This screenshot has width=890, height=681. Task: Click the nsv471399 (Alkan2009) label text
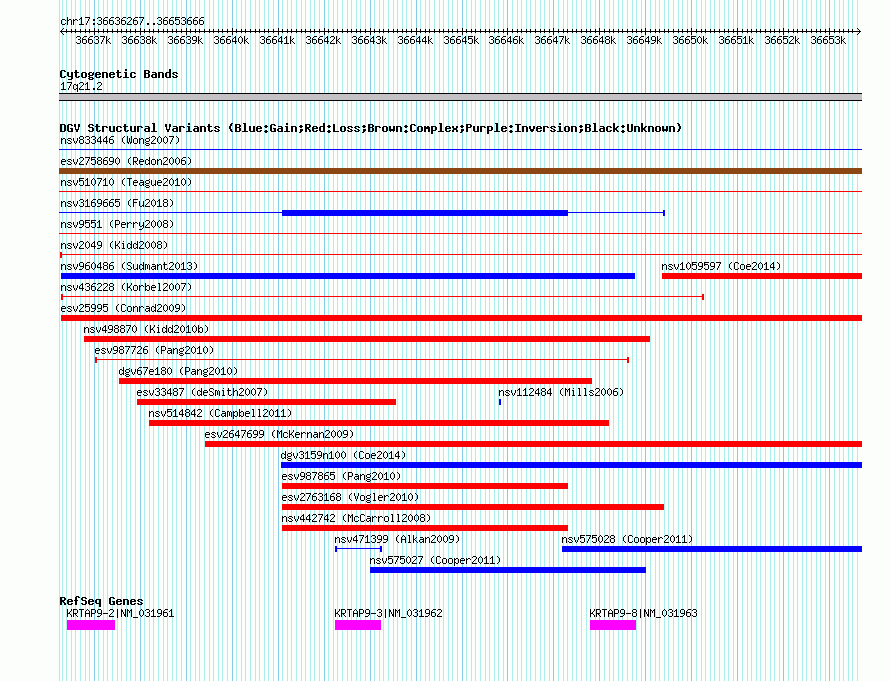(397, 539)
